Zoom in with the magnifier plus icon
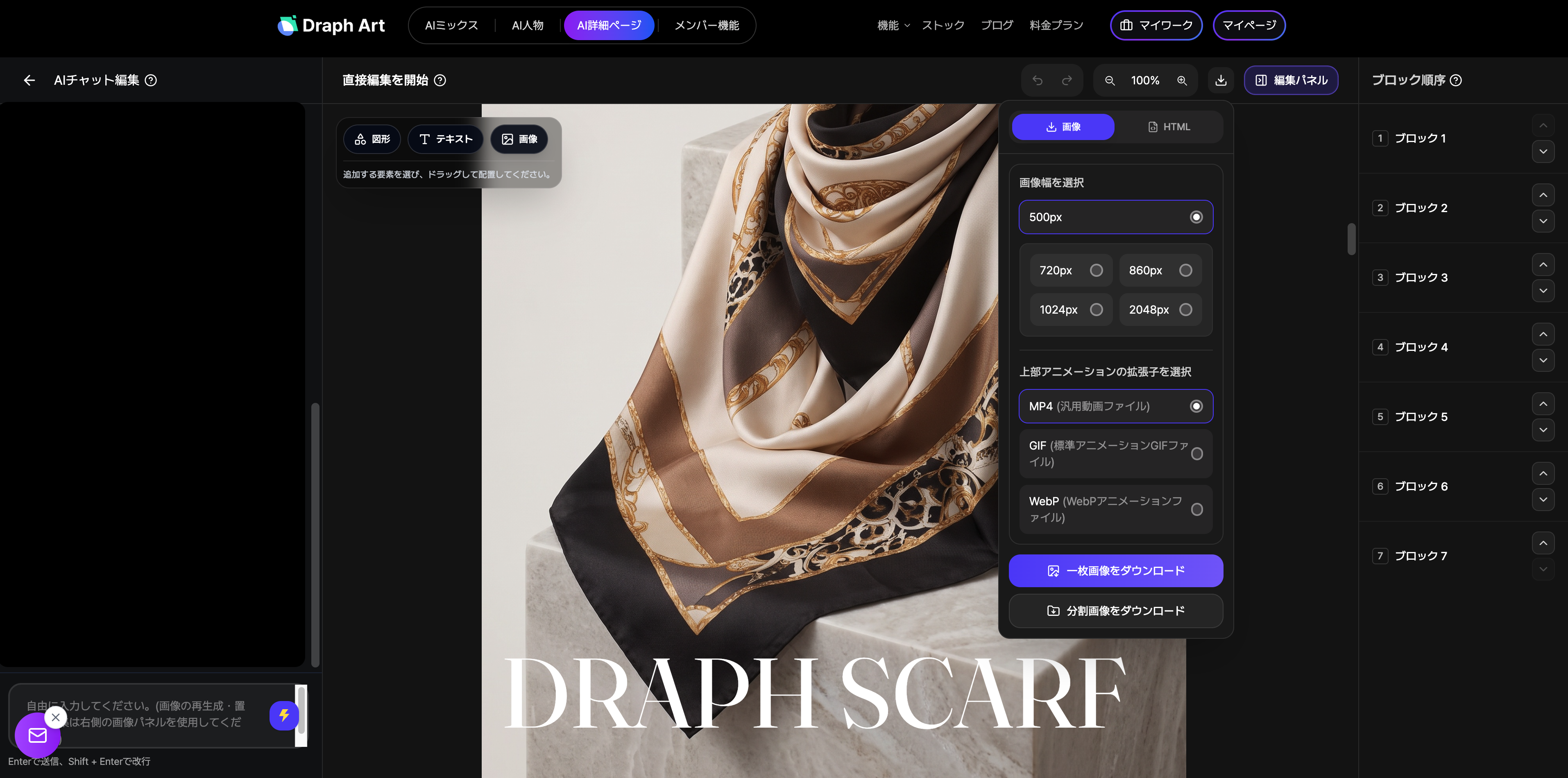The image size is (1568, 778). click(1182, 80)
